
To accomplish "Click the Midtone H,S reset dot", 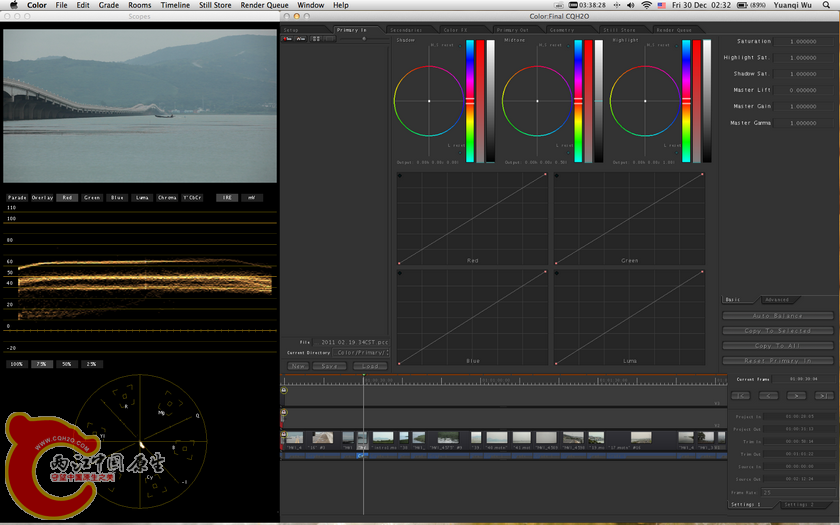I will tap(567, 46).
